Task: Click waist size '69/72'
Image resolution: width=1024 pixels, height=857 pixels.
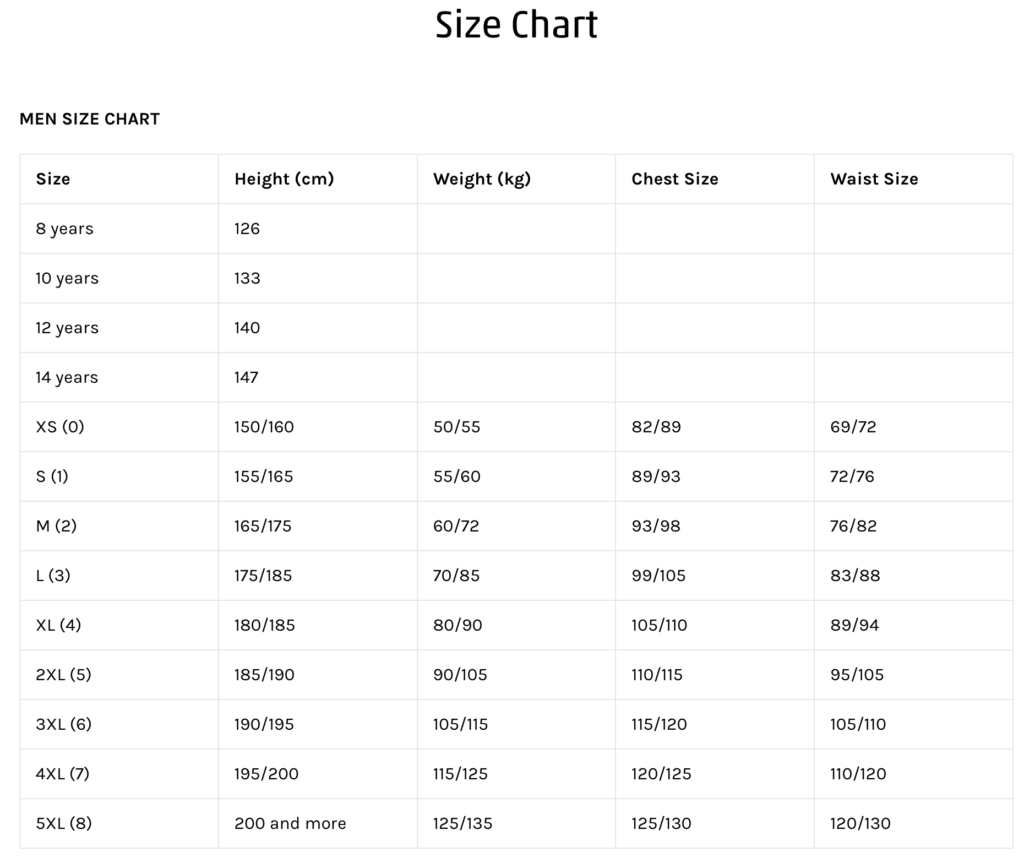Action: [x=853, y=427]
